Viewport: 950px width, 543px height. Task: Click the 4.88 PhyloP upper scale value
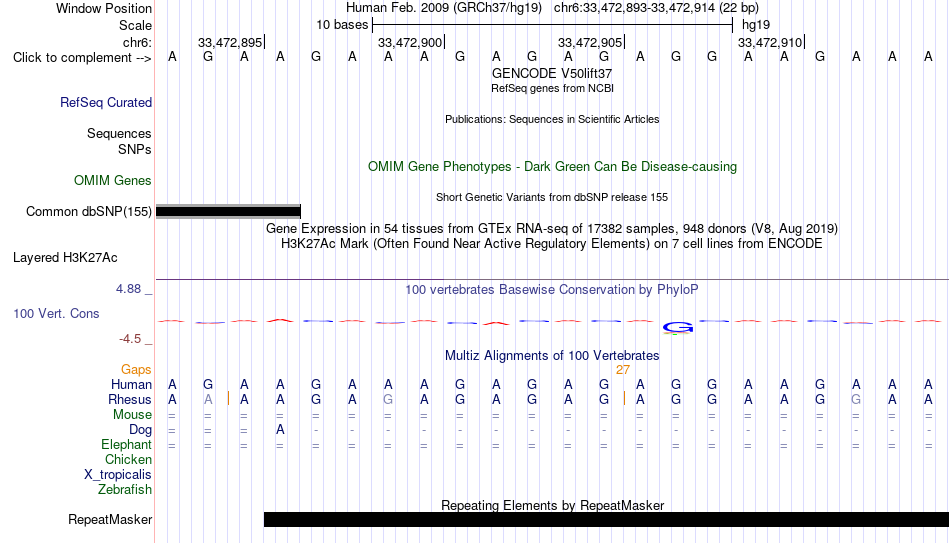(x=128, y=289)
